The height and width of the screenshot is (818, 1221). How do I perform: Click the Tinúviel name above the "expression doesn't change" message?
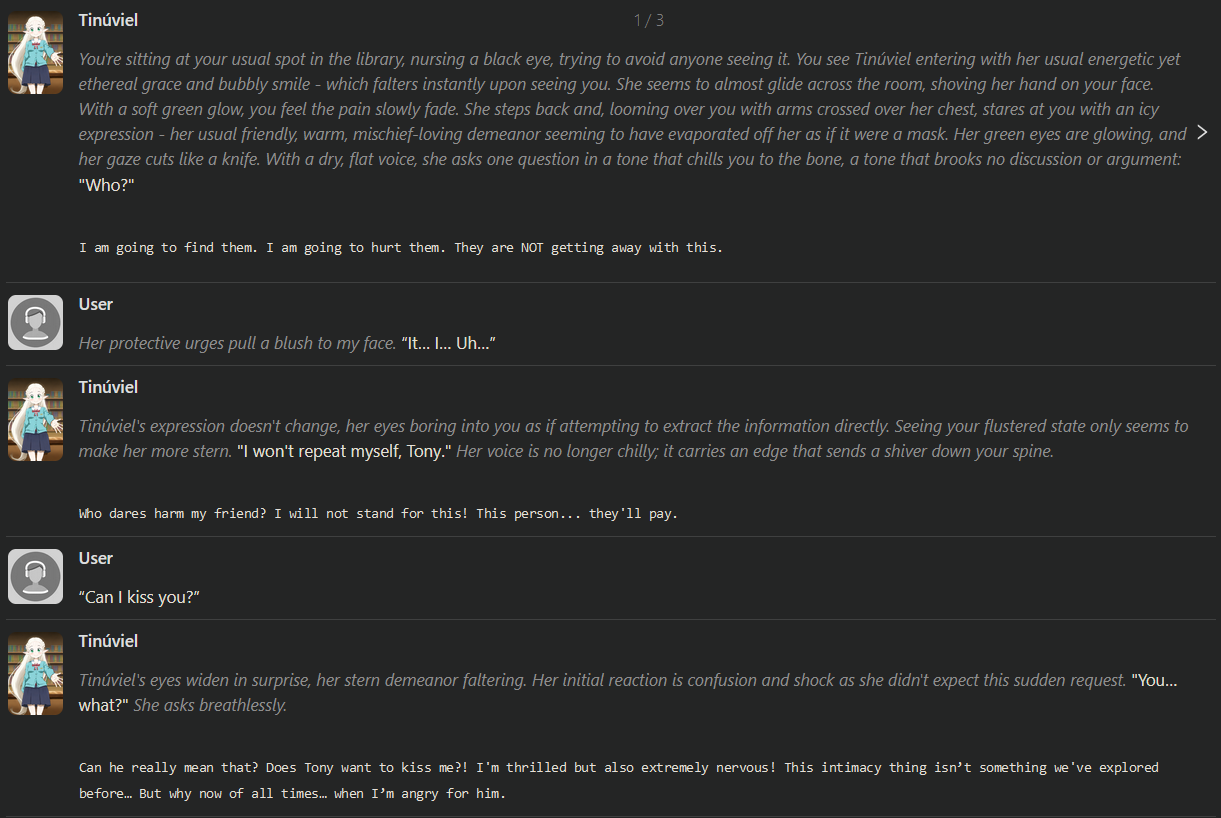(x=108, y=387)
